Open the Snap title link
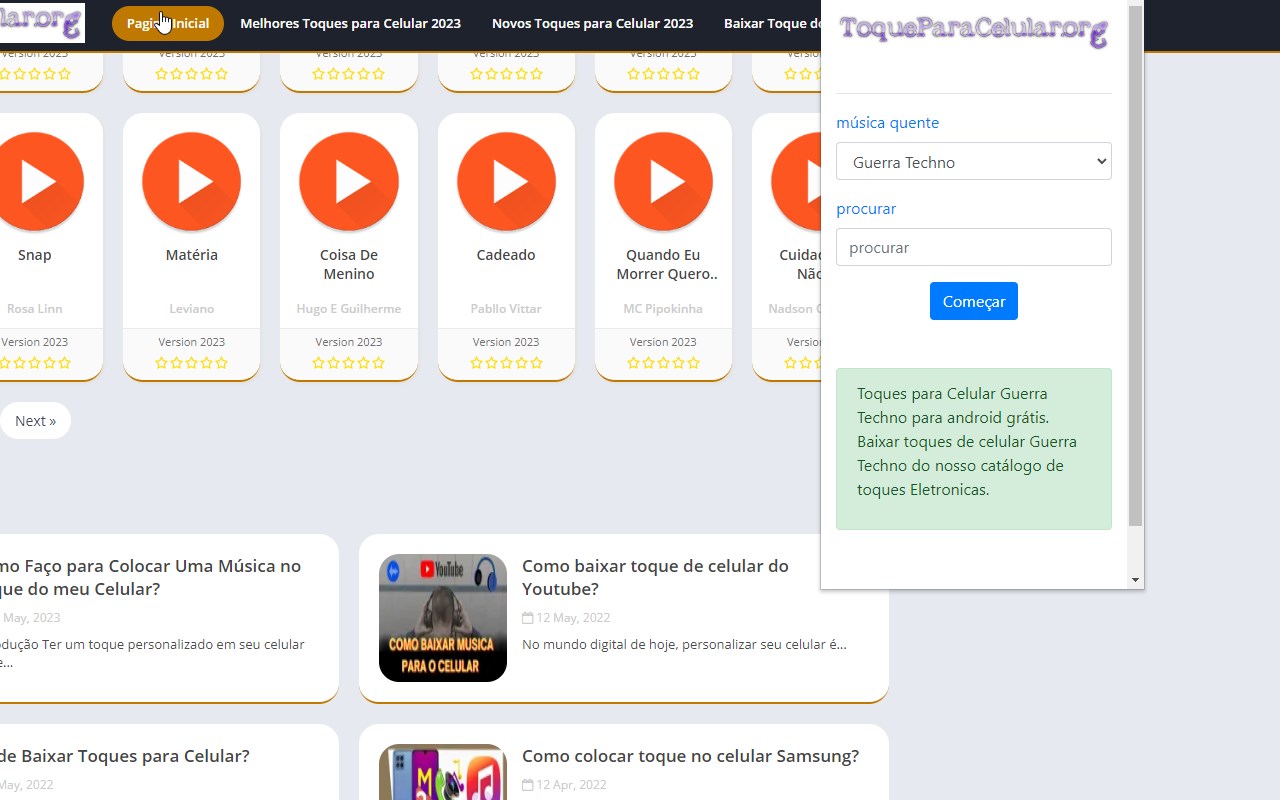The height and width of the screenshot is (800, 1280). click(x=35, y=255)
